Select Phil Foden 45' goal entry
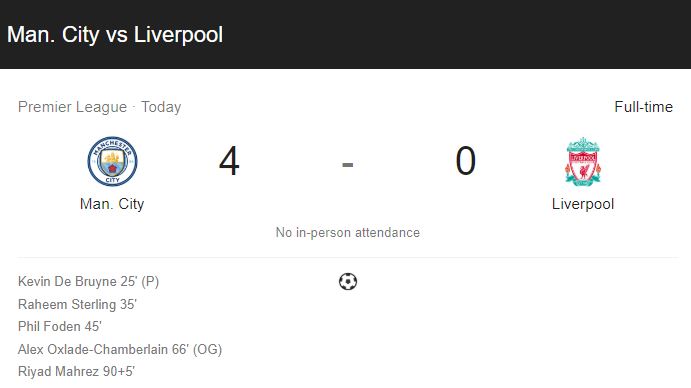This screenshot has width=691, height=388. pos(60,326)
